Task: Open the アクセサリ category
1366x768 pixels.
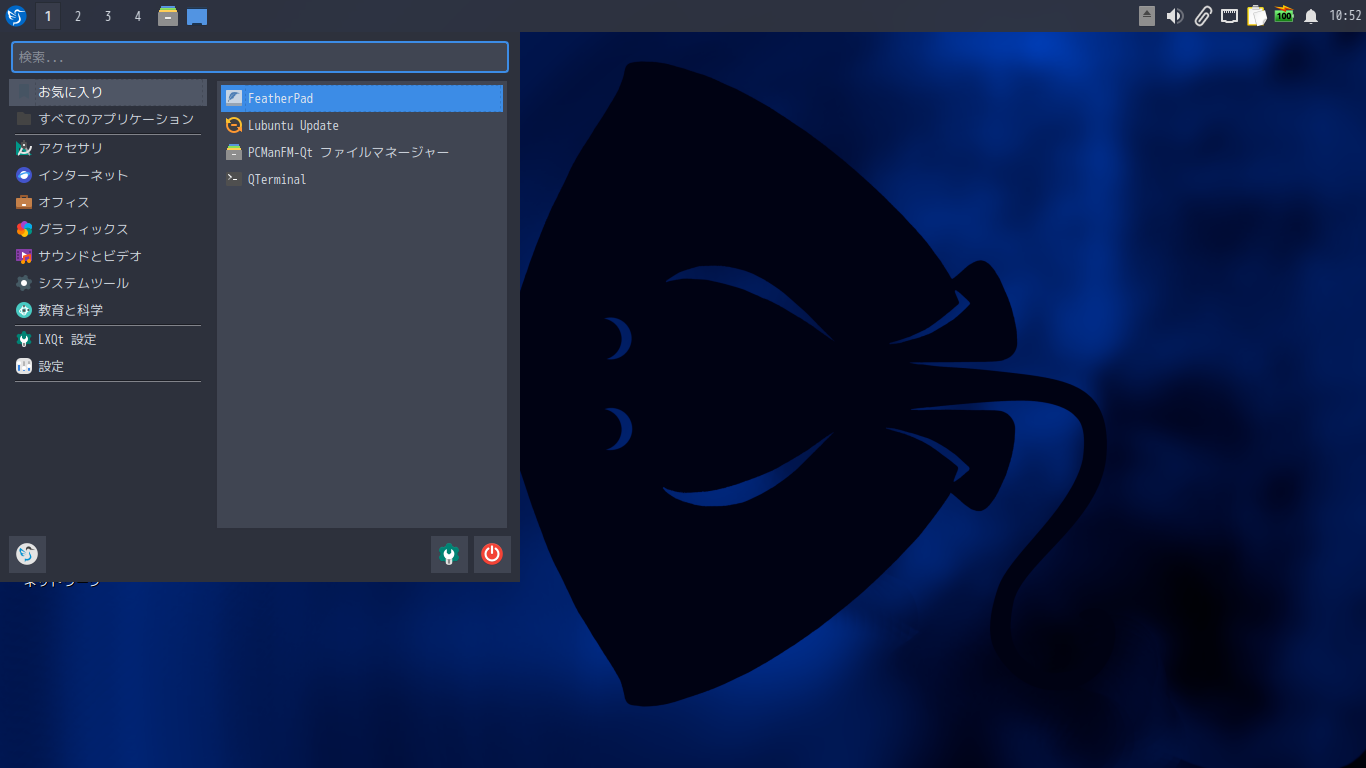Action: point(108,148)
